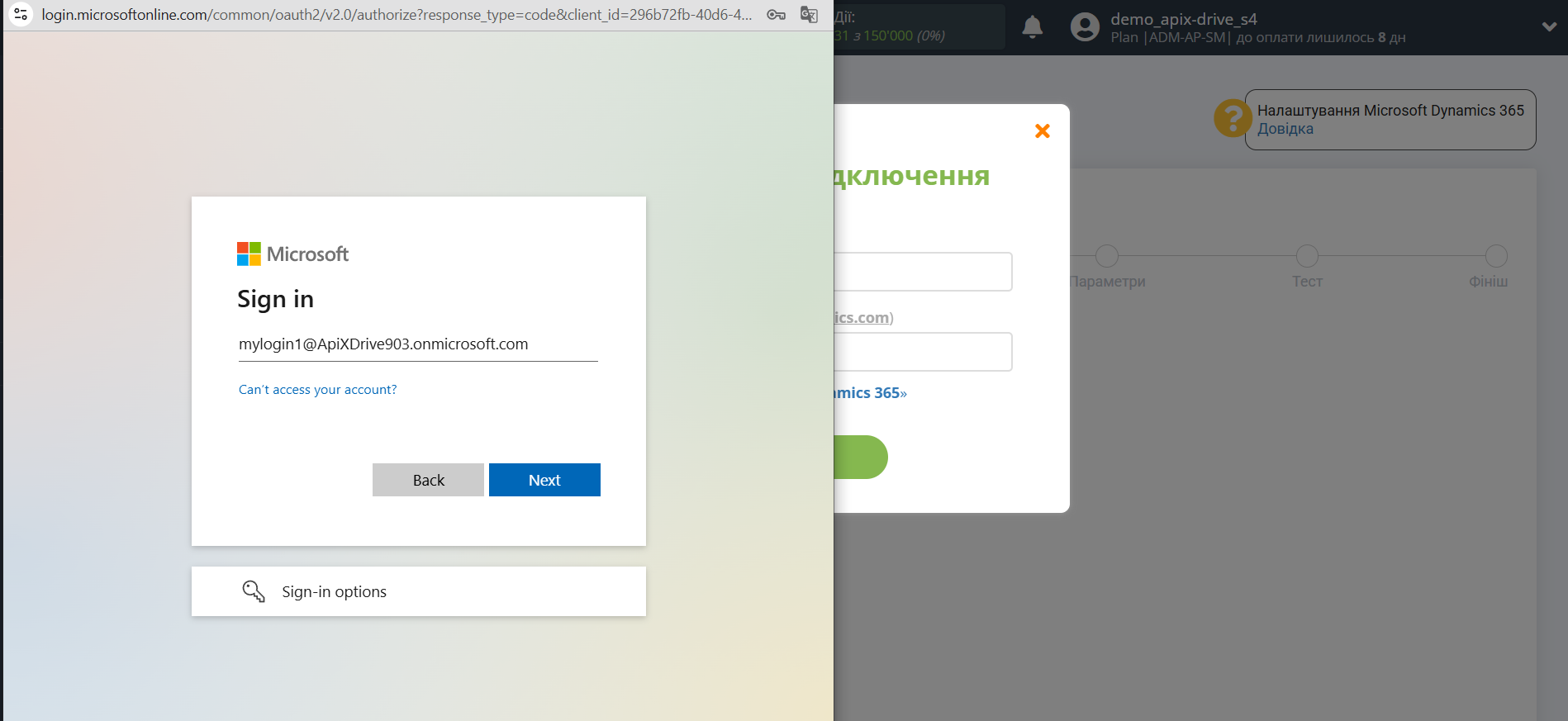
Task: Open the Довідка help link
Action: [x=1285, y=129]
